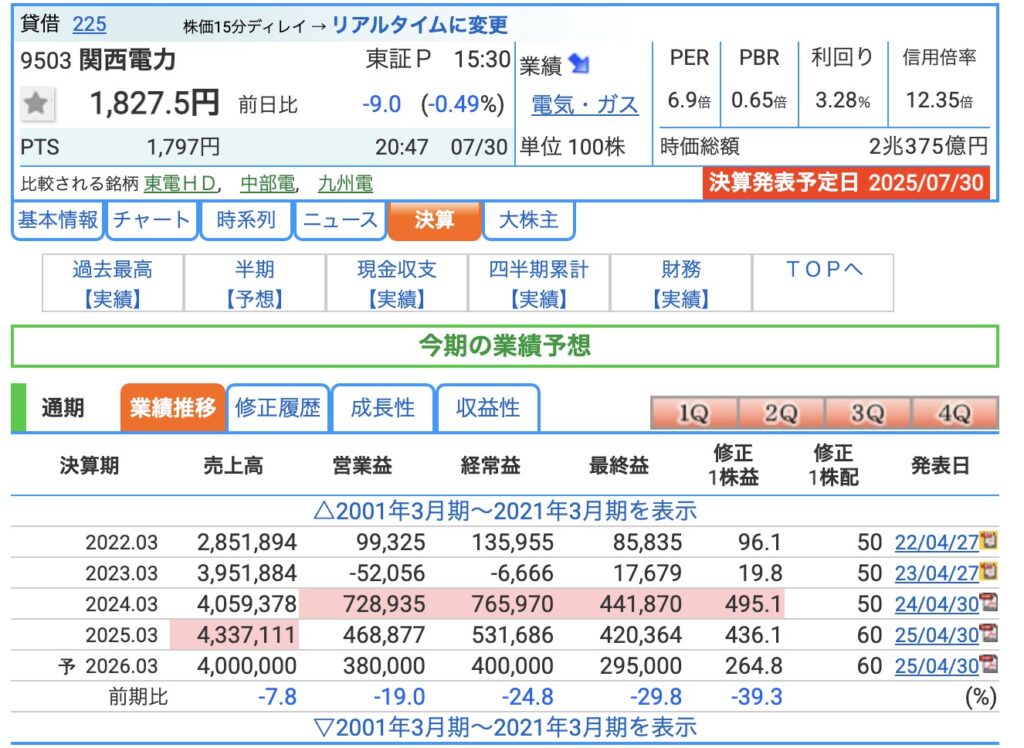The width and height of the screenshot is (1024, 748).
Task: Click the highlighted ordinary profit 765,970
Action: click(x=513, y=604)
